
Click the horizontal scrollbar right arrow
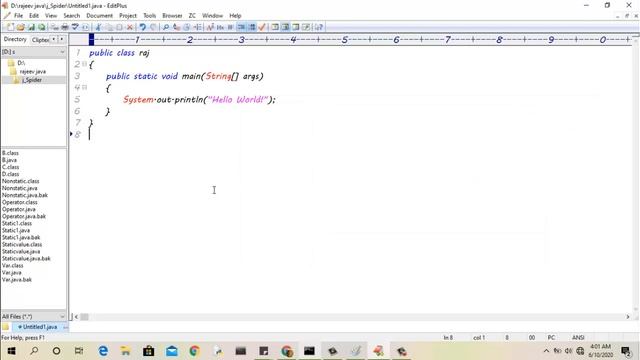[628, 317]
